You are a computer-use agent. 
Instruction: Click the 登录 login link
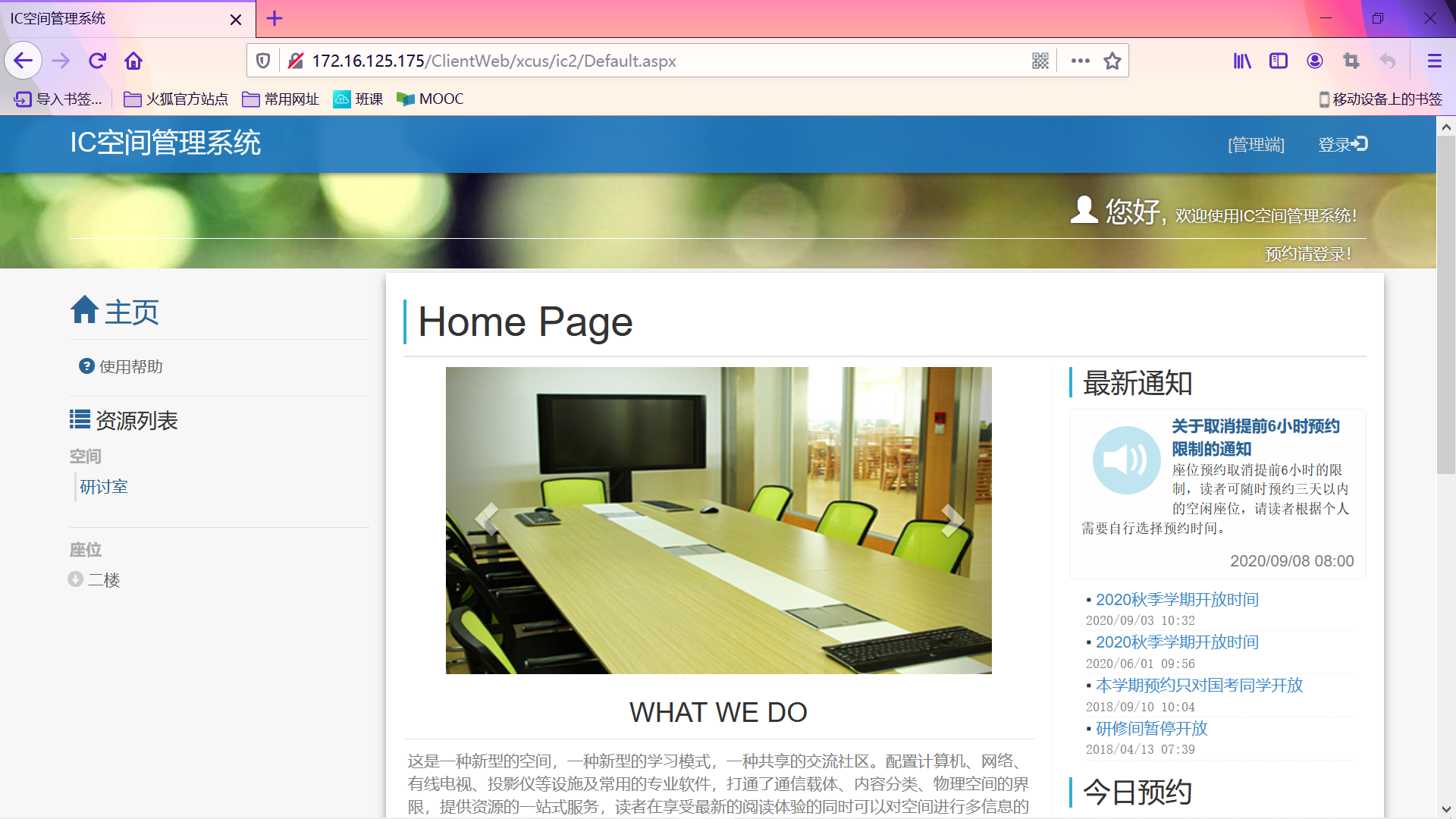[x=1342, y=144]
